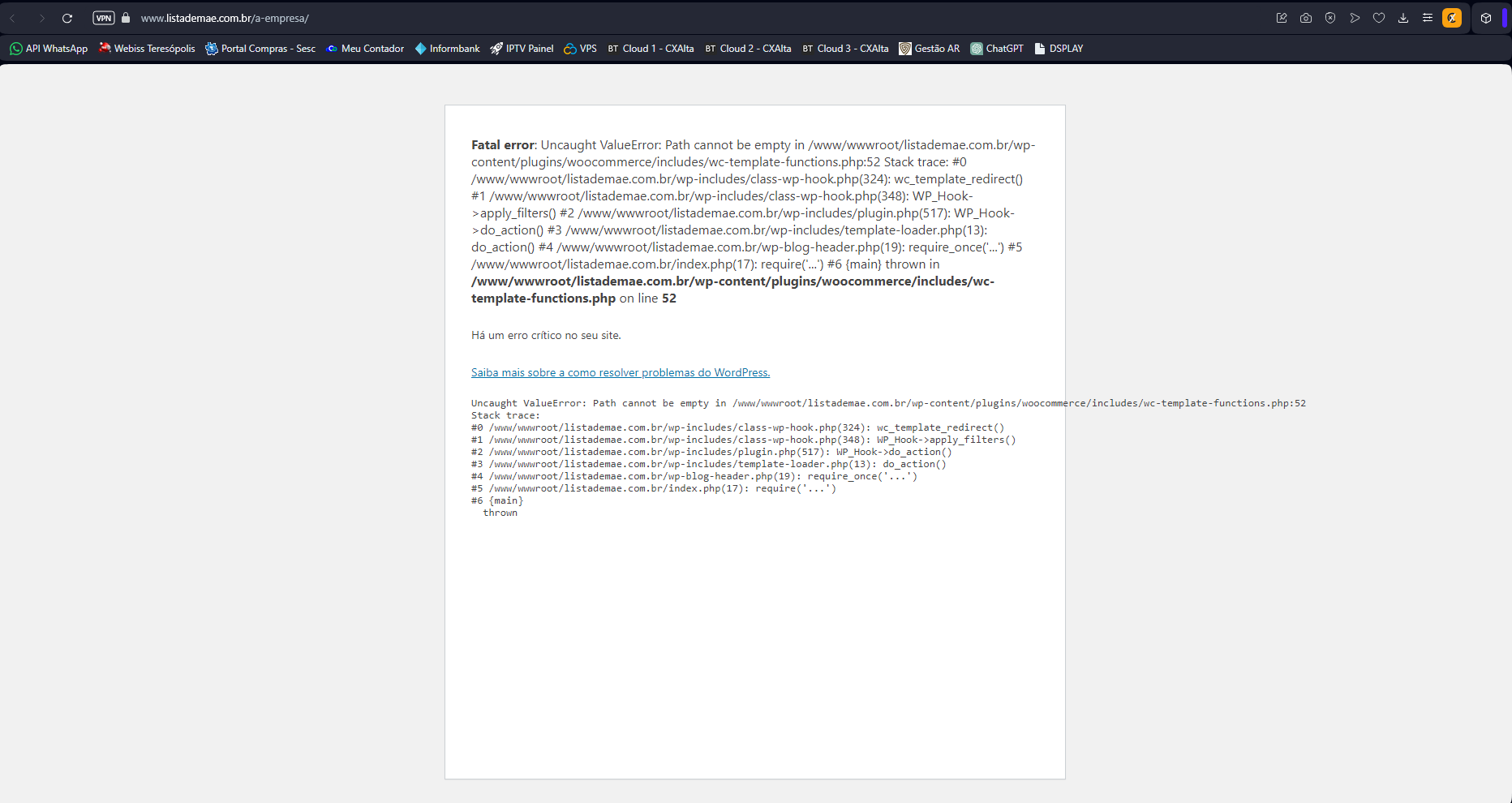
Task: Focus the address bar URL field
Action: point(225,18)
